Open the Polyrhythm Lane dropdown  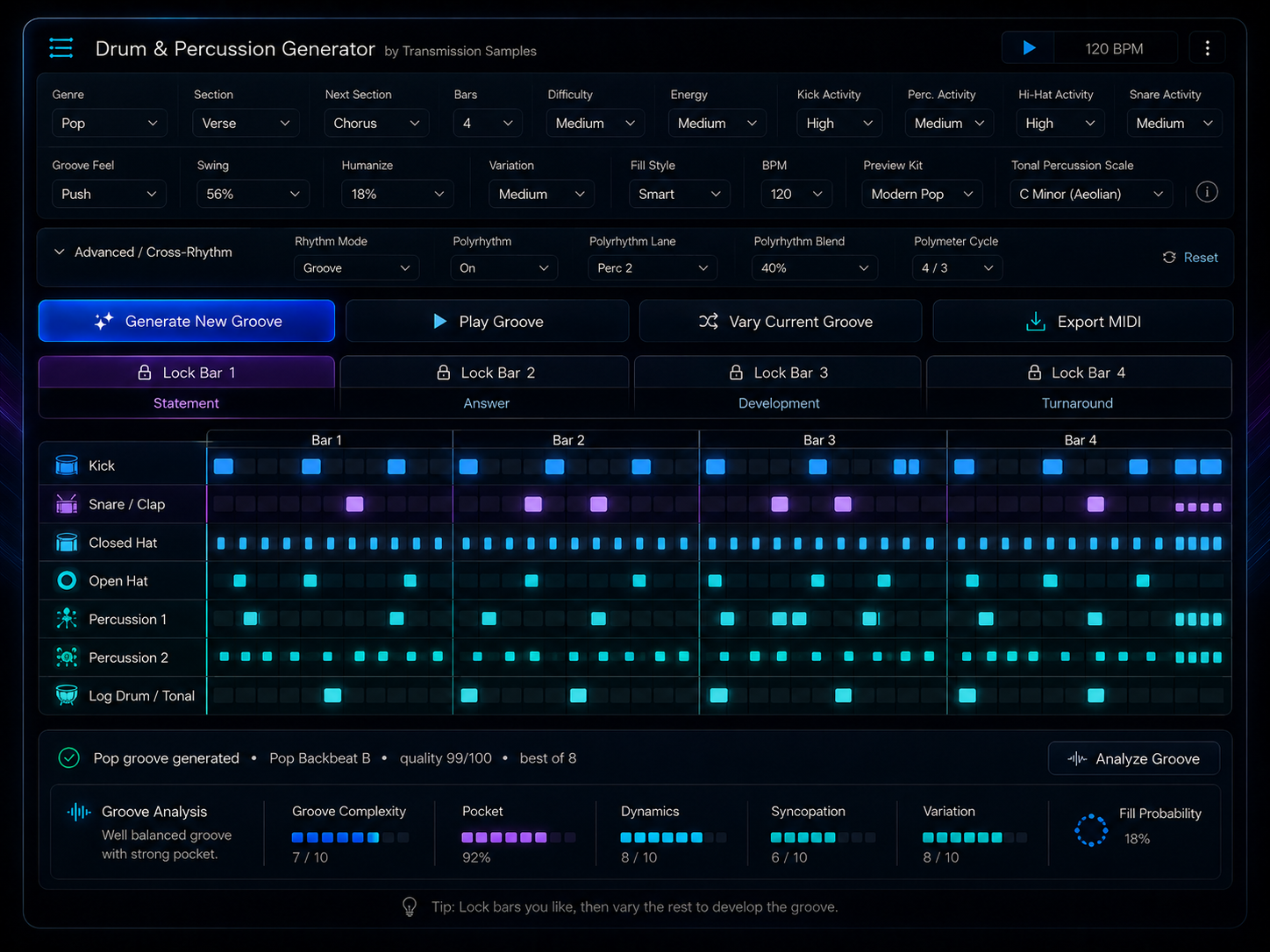[653, 267]
